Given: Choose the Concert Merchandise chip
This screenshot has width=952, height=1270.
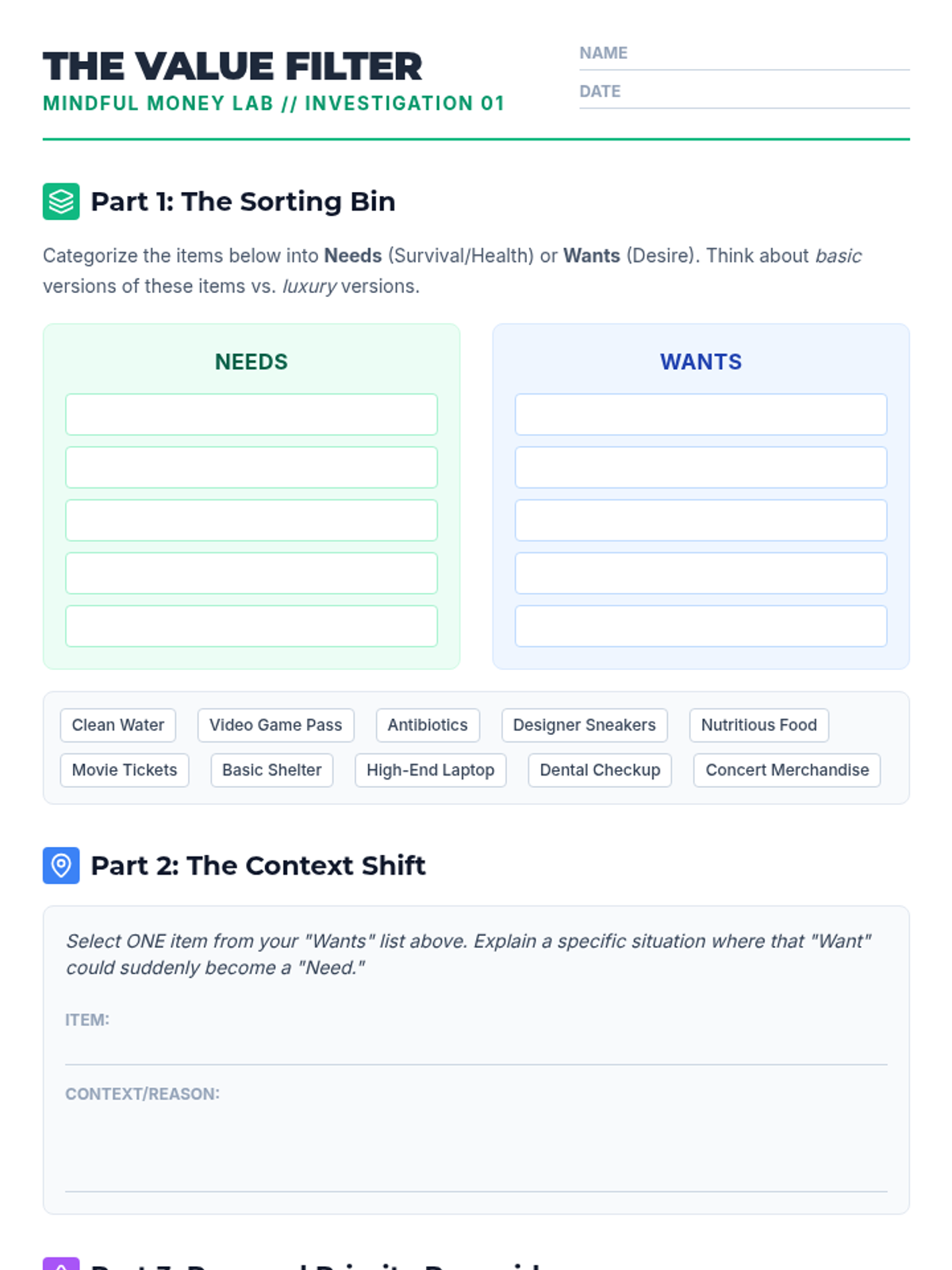Looking at the screenshot, I should pos(787,770).
